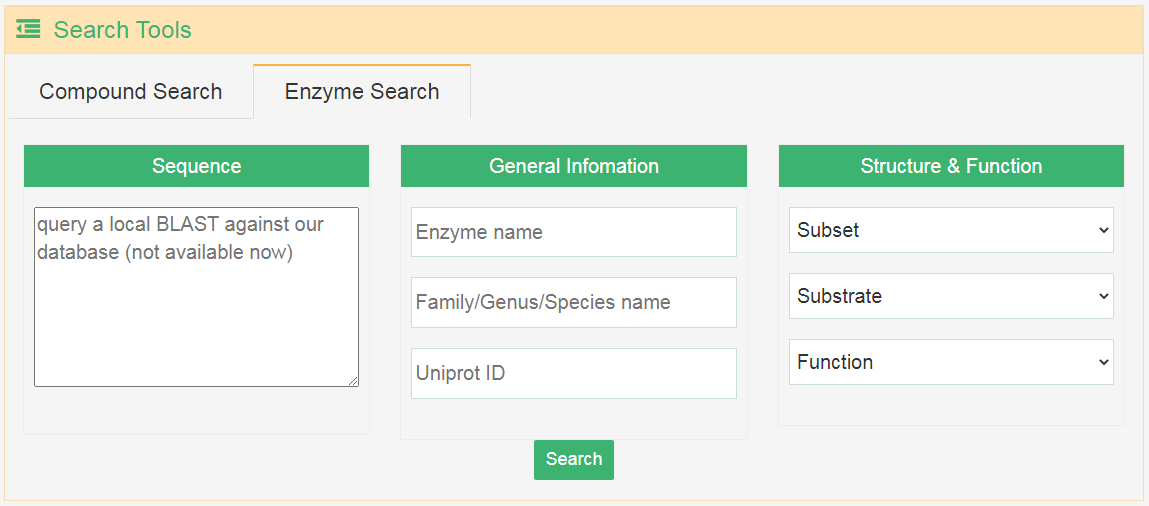Switch to the Compound Search tab
1149x506 pixels.
[x=130, y=92]
